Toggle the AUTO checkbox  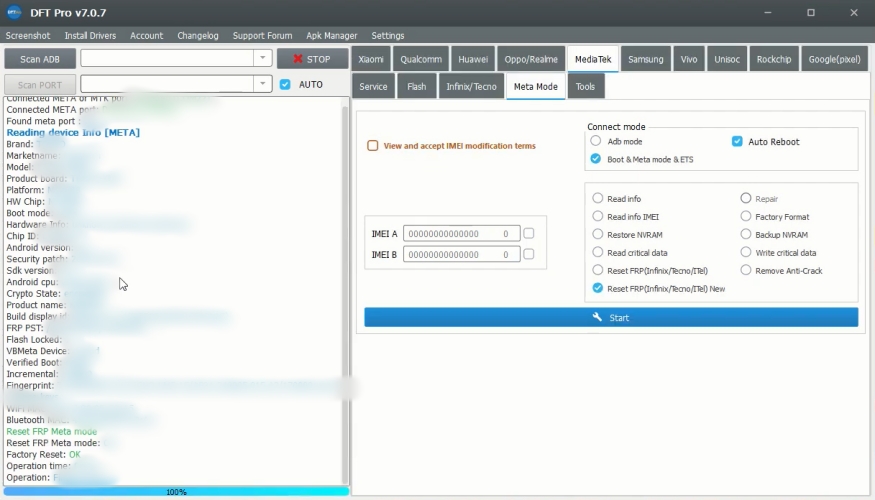coord(285,84)
